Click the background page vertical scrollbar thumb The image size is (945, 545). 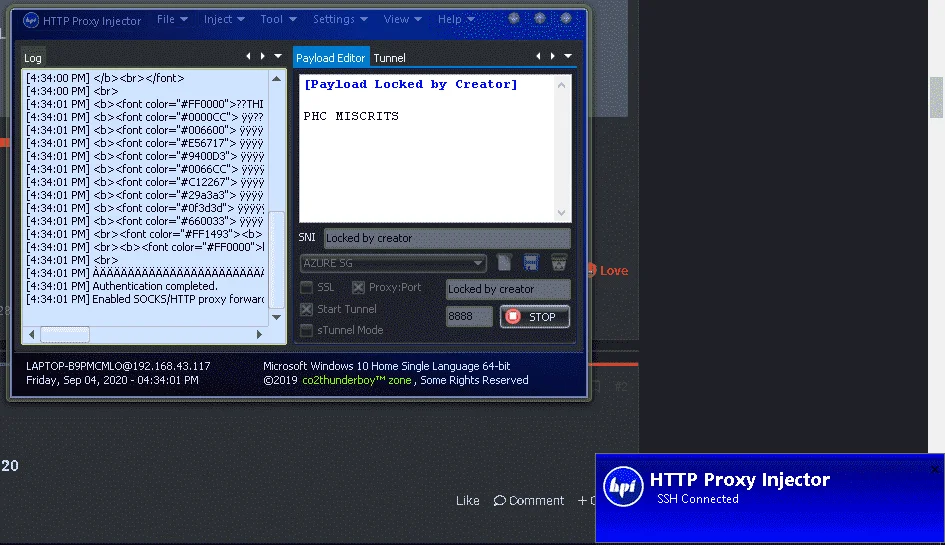point(936,97)
